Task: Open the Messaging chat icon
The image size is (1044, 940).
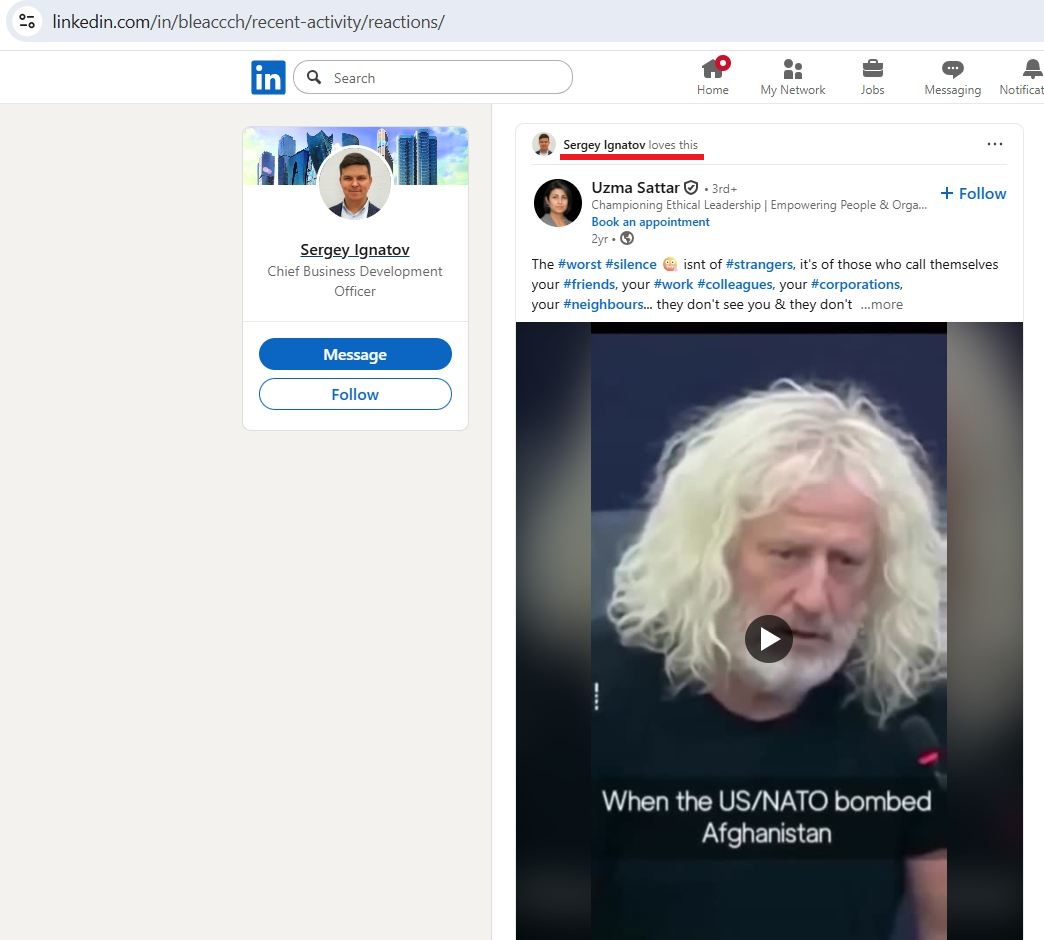Action: click(x=952, y=69)
